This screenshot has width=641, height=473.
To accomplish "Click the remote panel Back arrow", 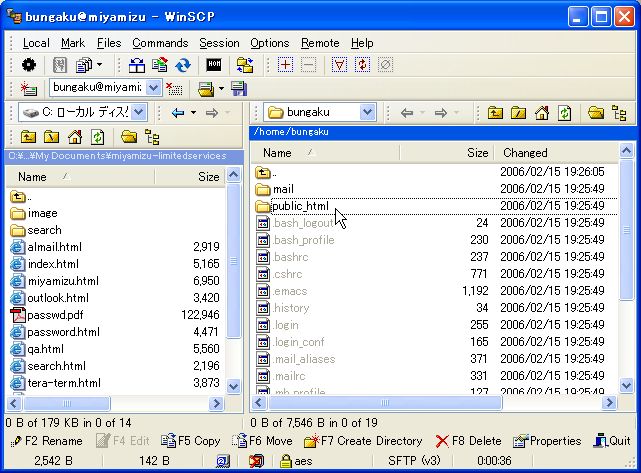I will pos(407,112).
